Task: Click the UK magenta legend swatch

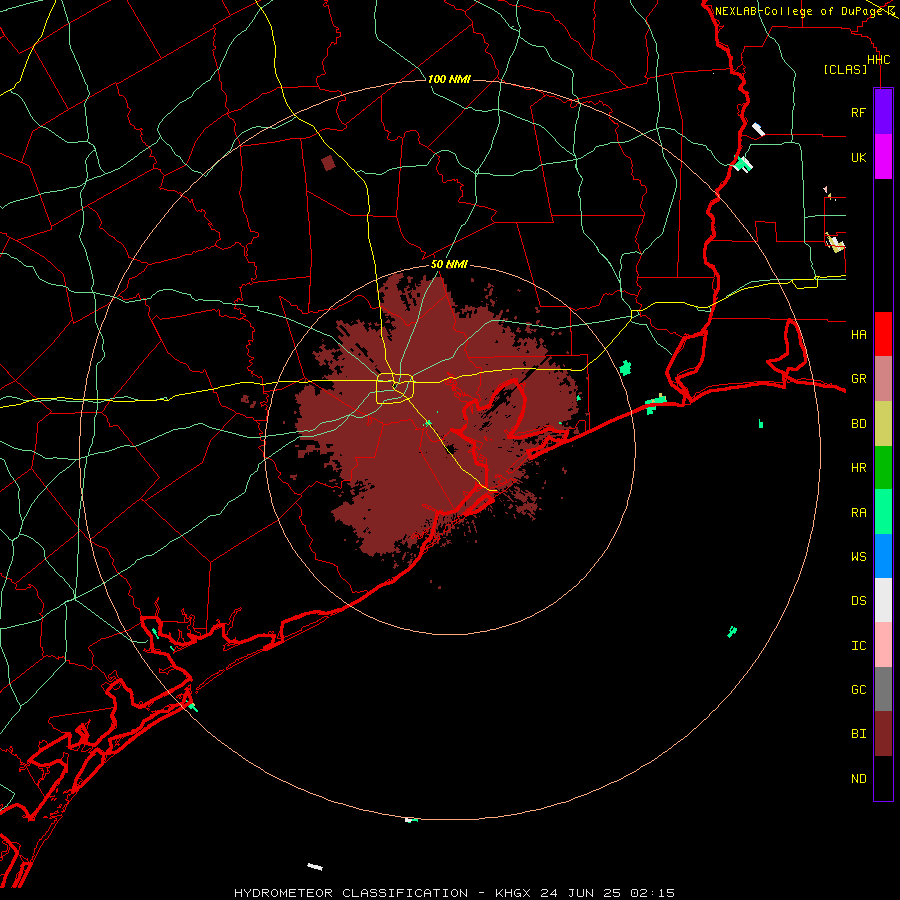Action: [883, 157]
